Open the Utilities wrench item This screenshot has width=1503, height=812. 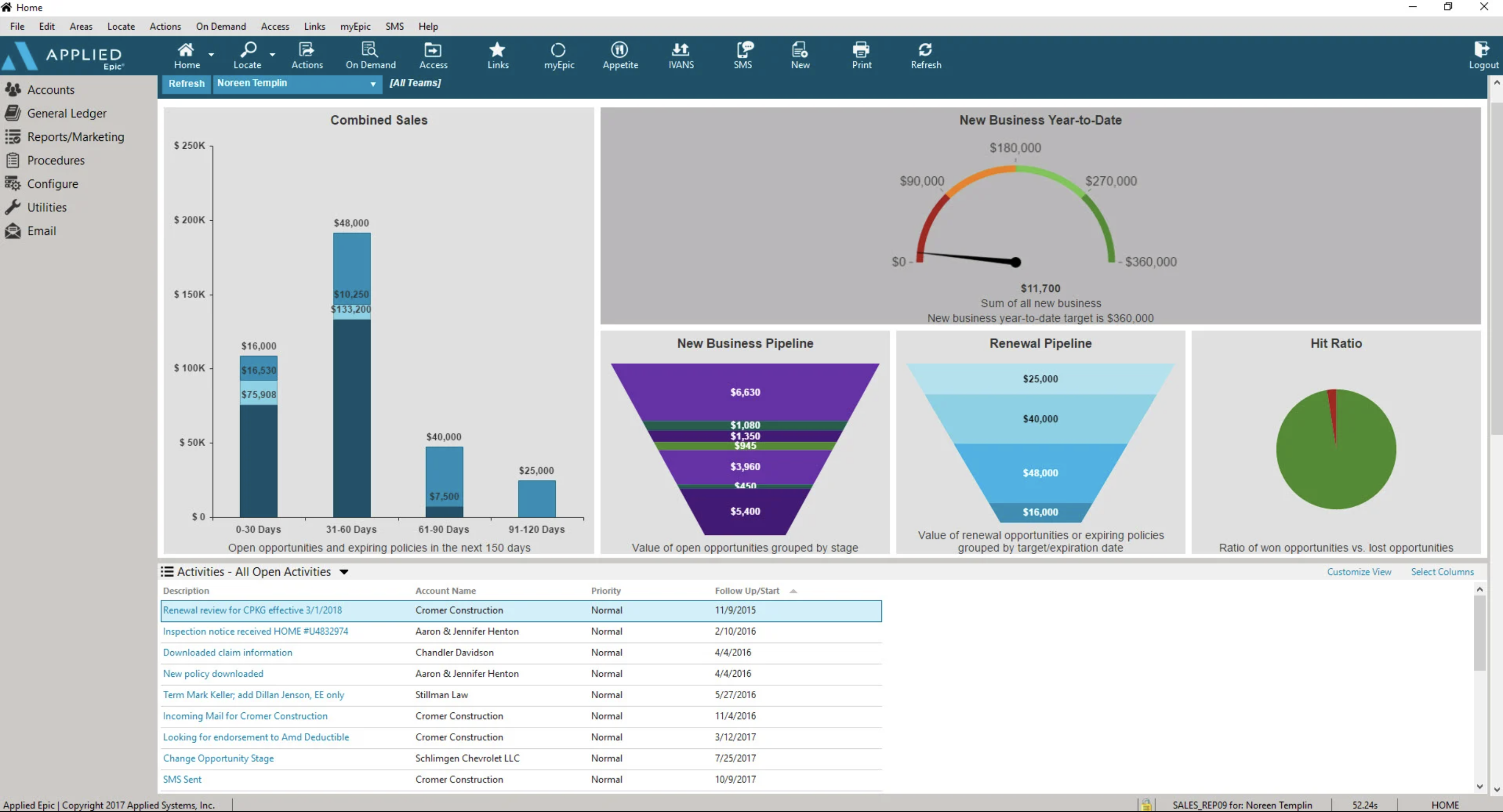click(46, 207)
